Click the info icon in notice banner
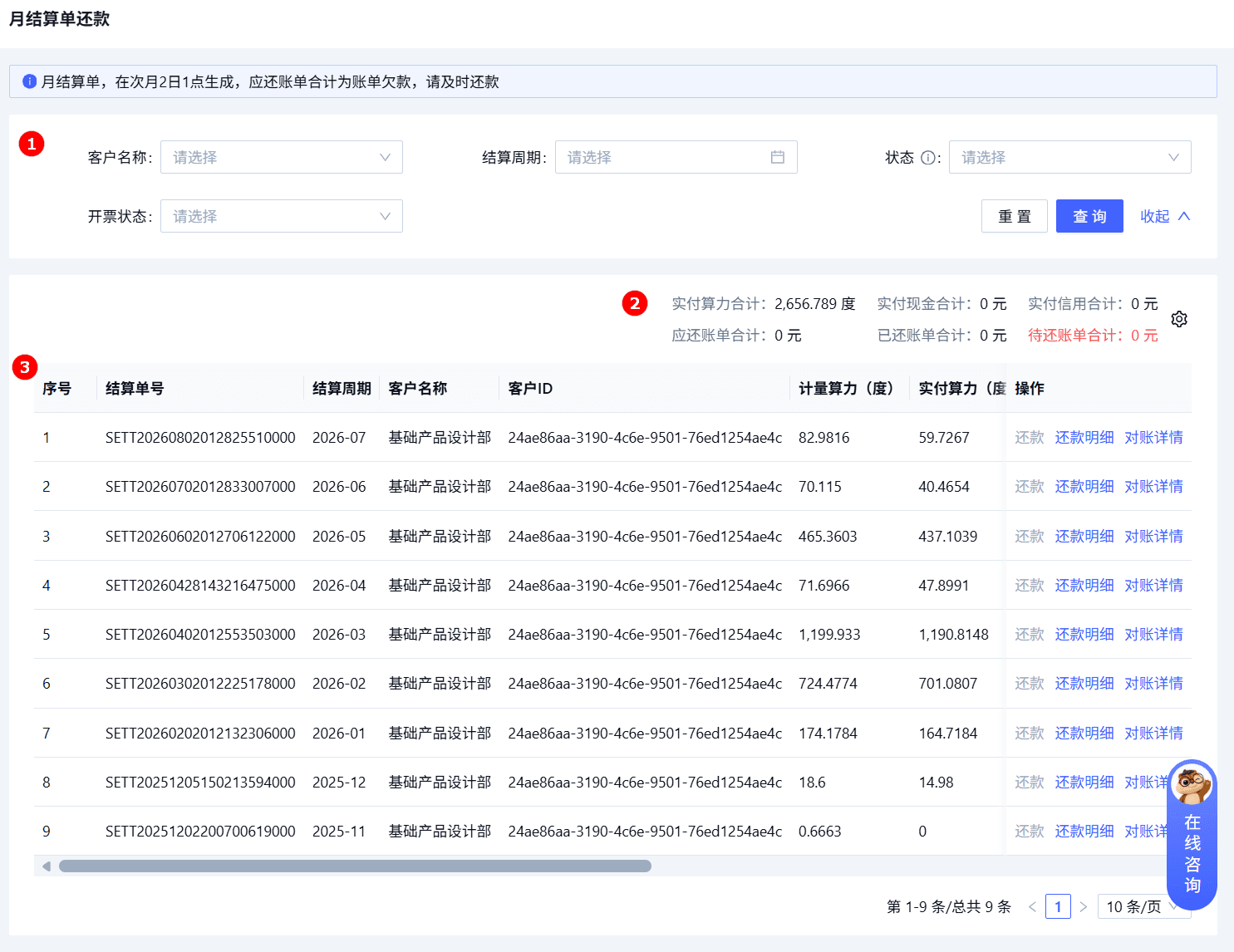The width and height of the screenshot is (1234, 952). 30,81
